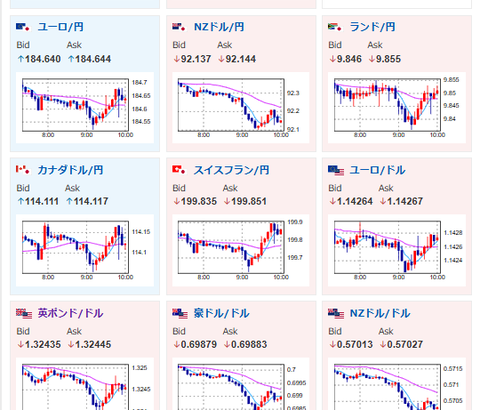The height and width of the screenshot is (410, 480).
Task: Click the Canadian Dollar/Yen flag icon
Action: pyautogui.click(x=23, y=170)
